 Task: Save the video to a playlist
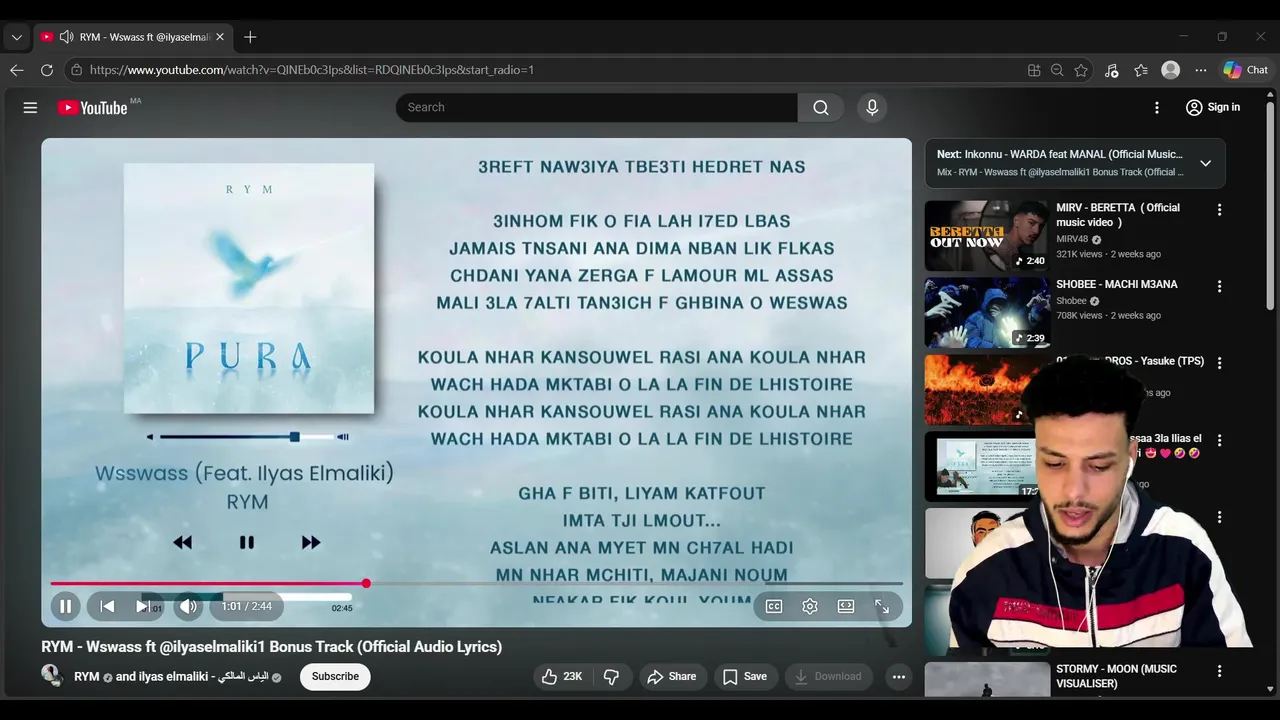point(745,677)
